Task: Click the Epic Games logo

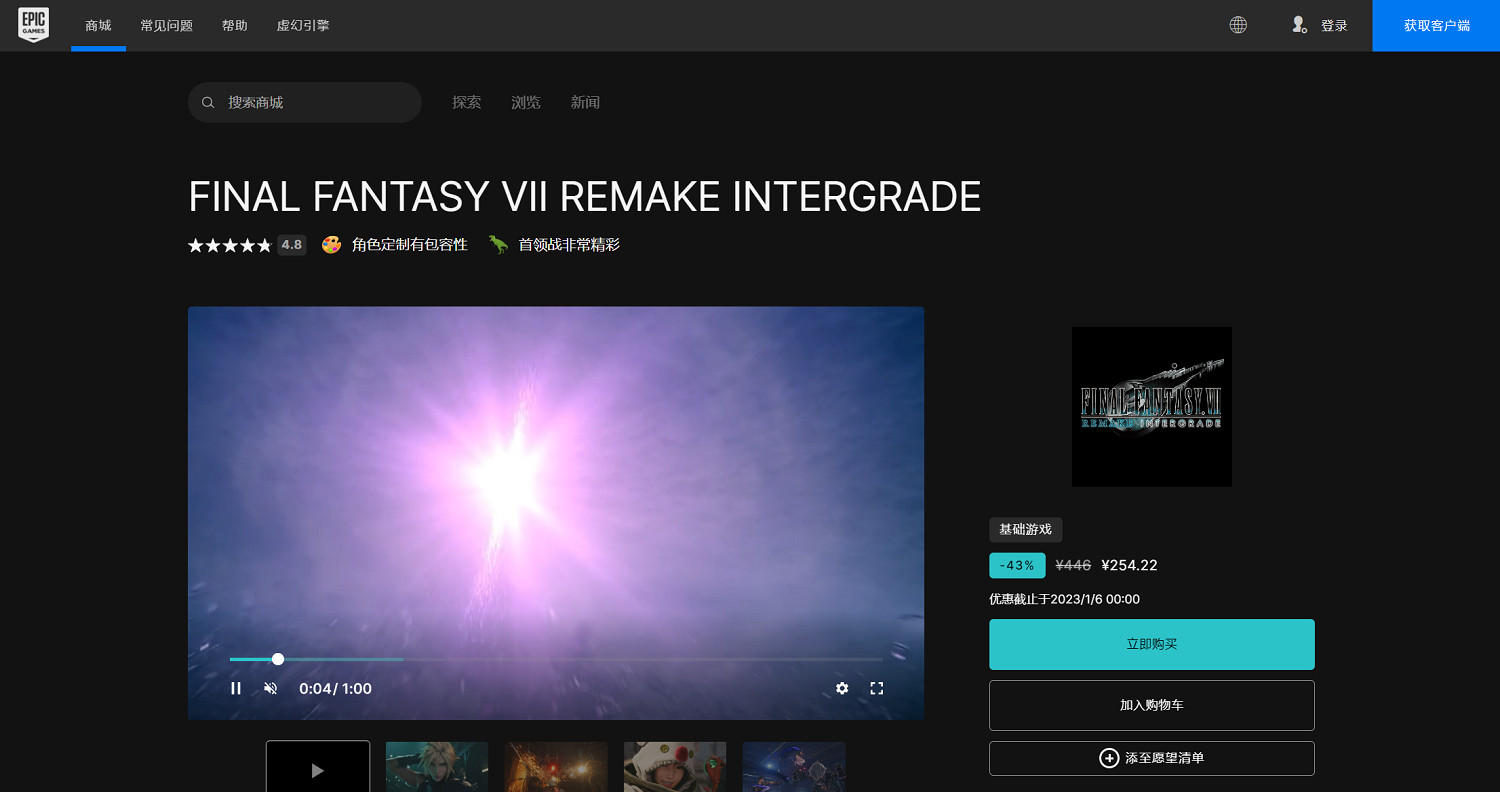Action: [x=33, y=25]
